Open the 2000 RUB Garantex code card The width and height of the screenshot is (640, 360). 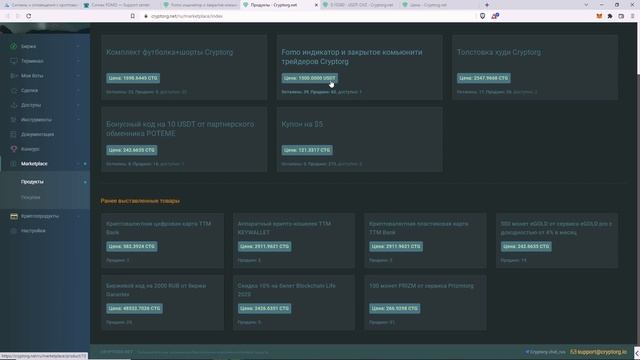point(162,302)
